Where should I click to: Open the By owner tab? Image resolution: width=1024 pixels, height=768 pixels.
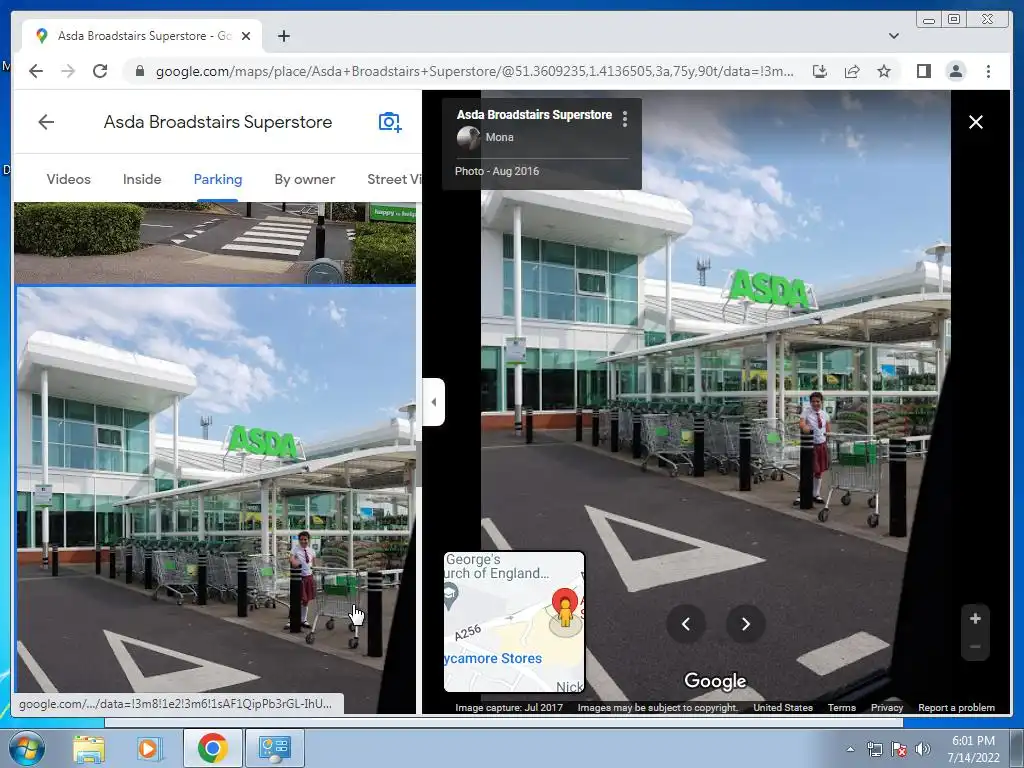pos(304,179)
